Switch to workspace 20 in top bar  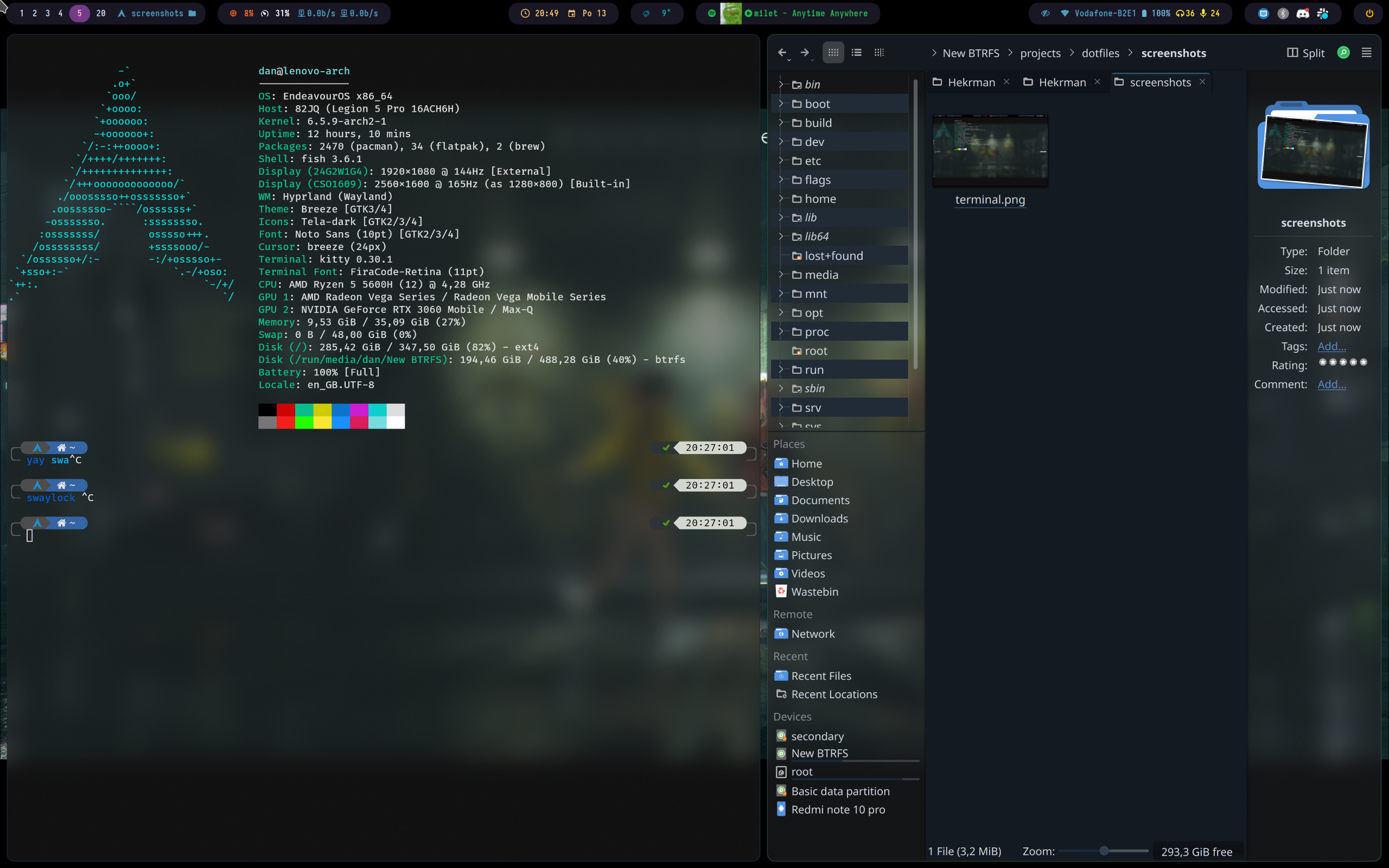click(x=101, y=13)
